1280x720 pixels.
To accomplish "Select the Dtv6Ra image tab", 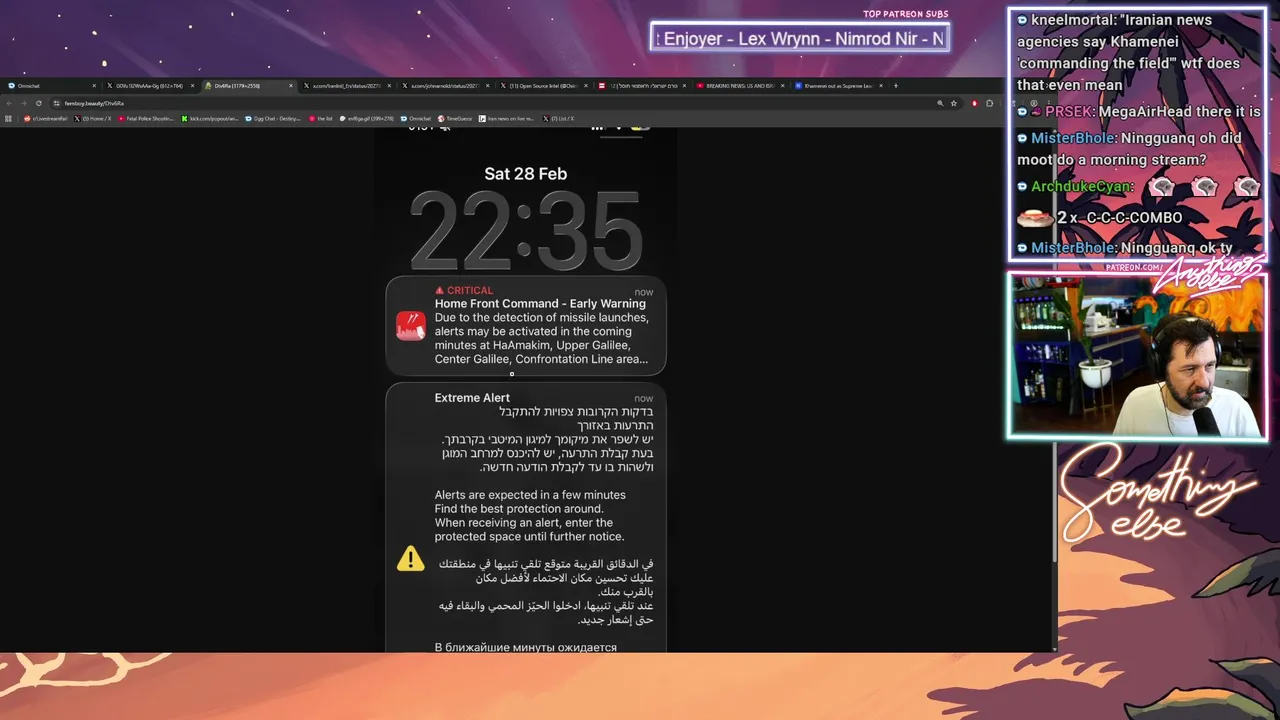I will (248, 86).
